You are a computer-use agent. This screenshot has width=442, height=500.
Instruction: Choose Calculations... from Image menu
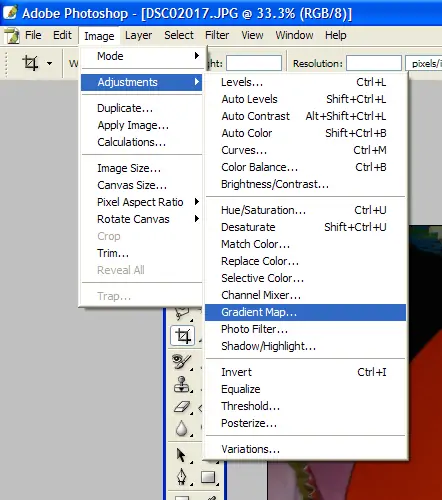[142, 142]
